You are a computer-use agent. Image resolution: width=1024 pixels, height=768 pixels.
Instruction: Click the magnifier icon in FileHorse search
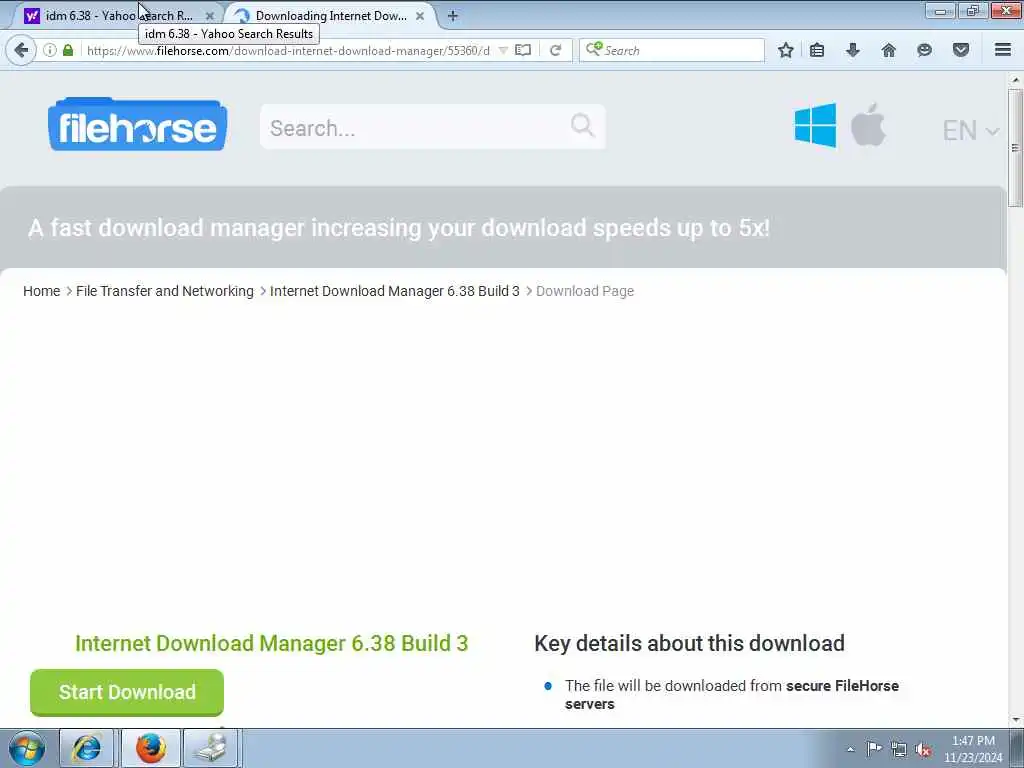coord(582,125)
